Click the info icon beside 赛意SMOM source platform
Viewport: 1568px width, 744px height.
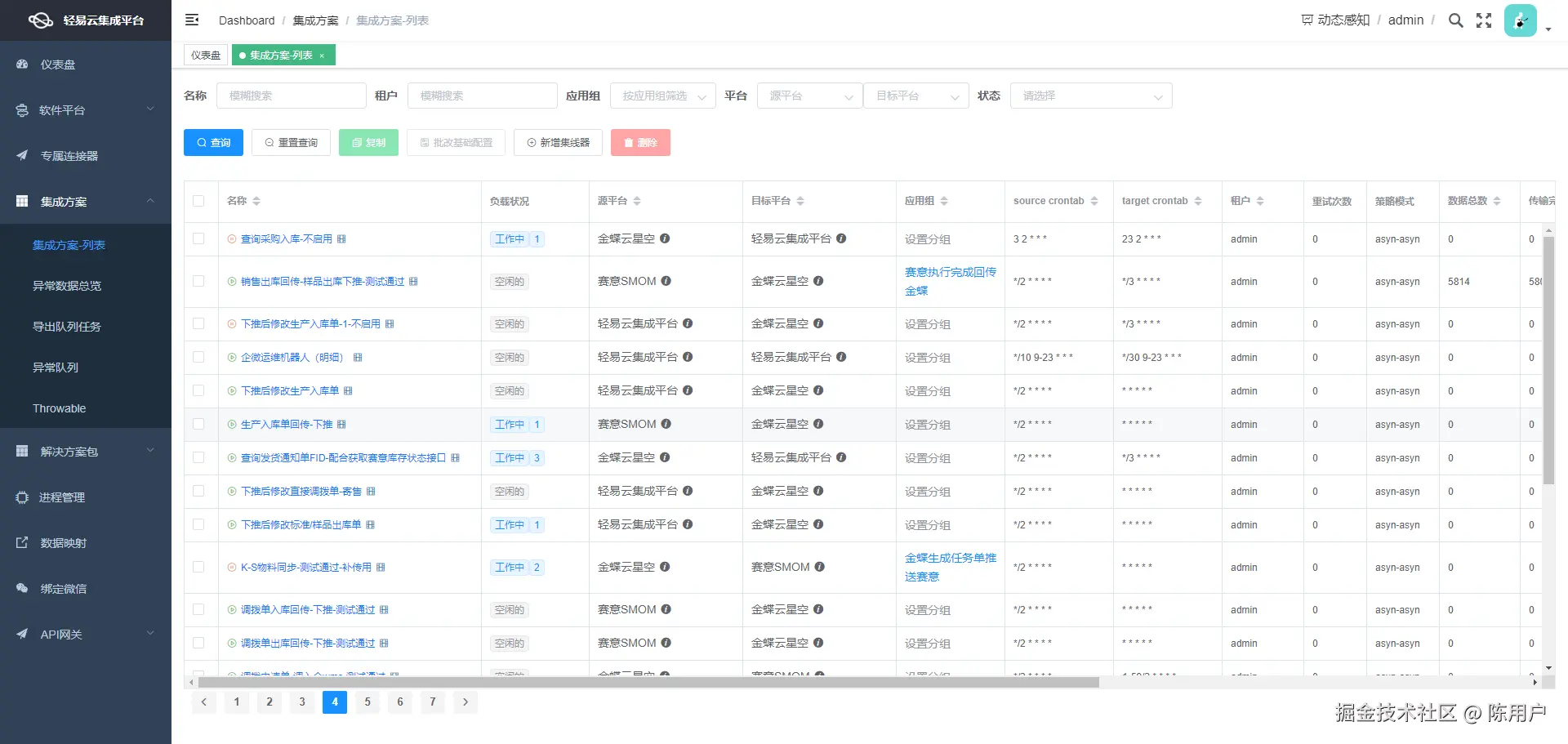coord(666,281)
